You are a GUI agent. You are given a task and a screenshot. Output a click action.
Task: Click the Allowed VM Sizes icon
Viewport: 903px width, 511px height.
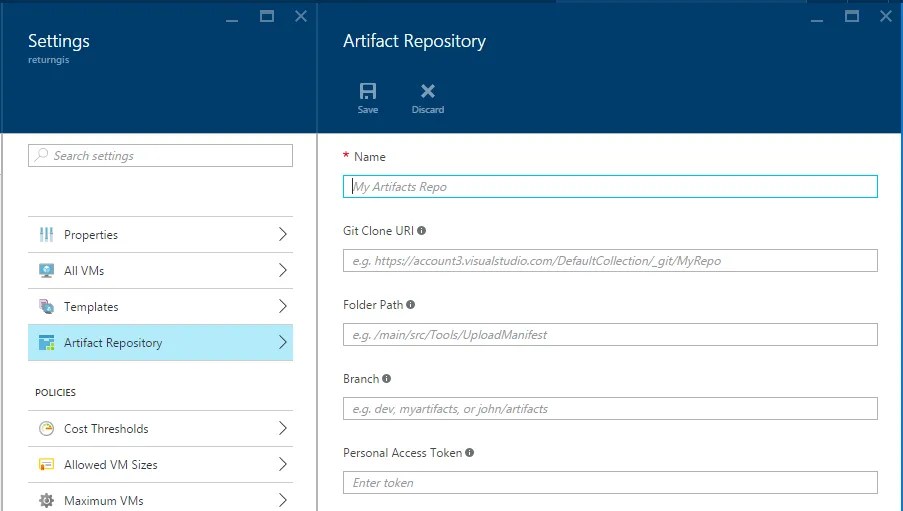click(46, 464)
